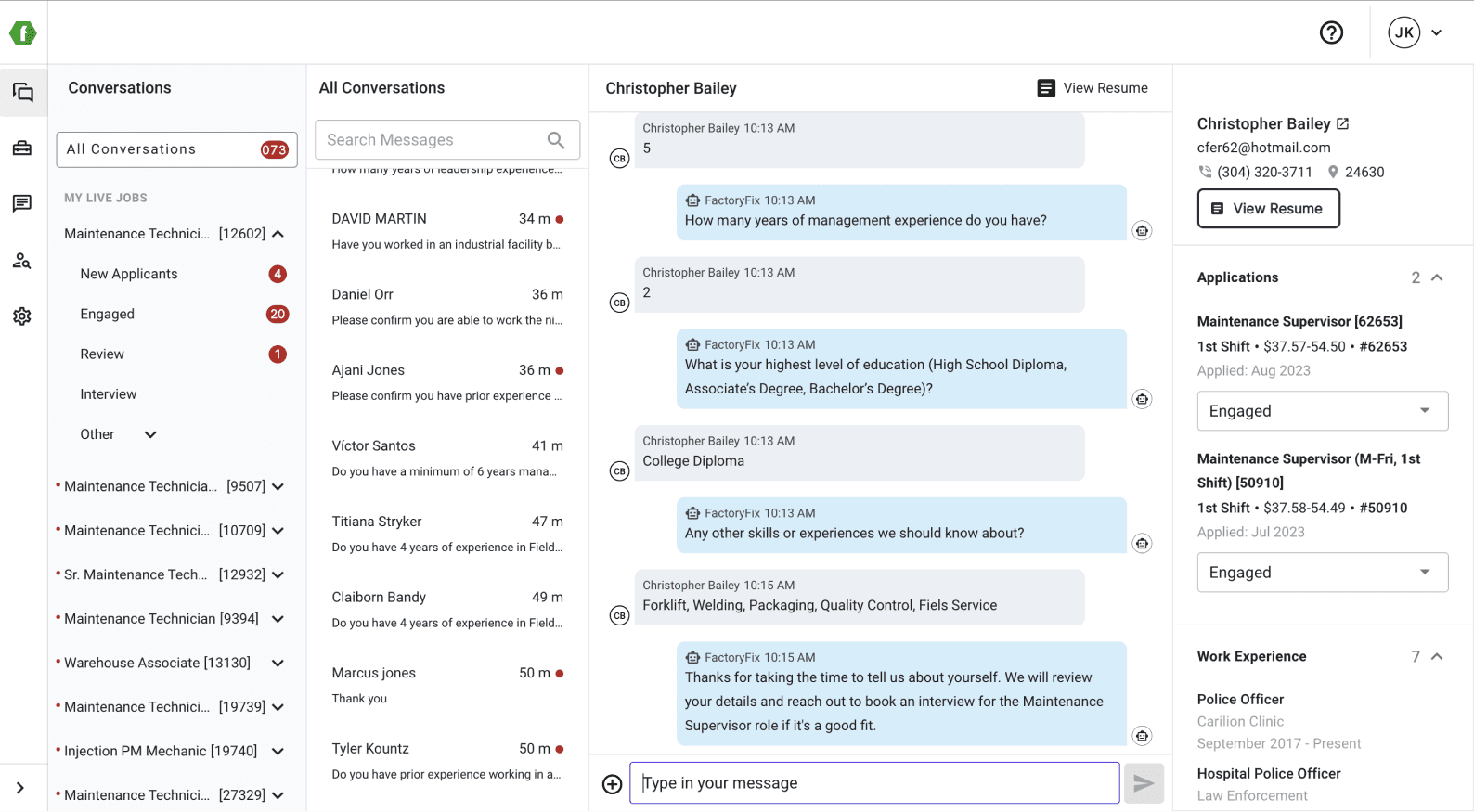
Task: Click Hospital Police Officer work entry
Action: click(1269, 784)
